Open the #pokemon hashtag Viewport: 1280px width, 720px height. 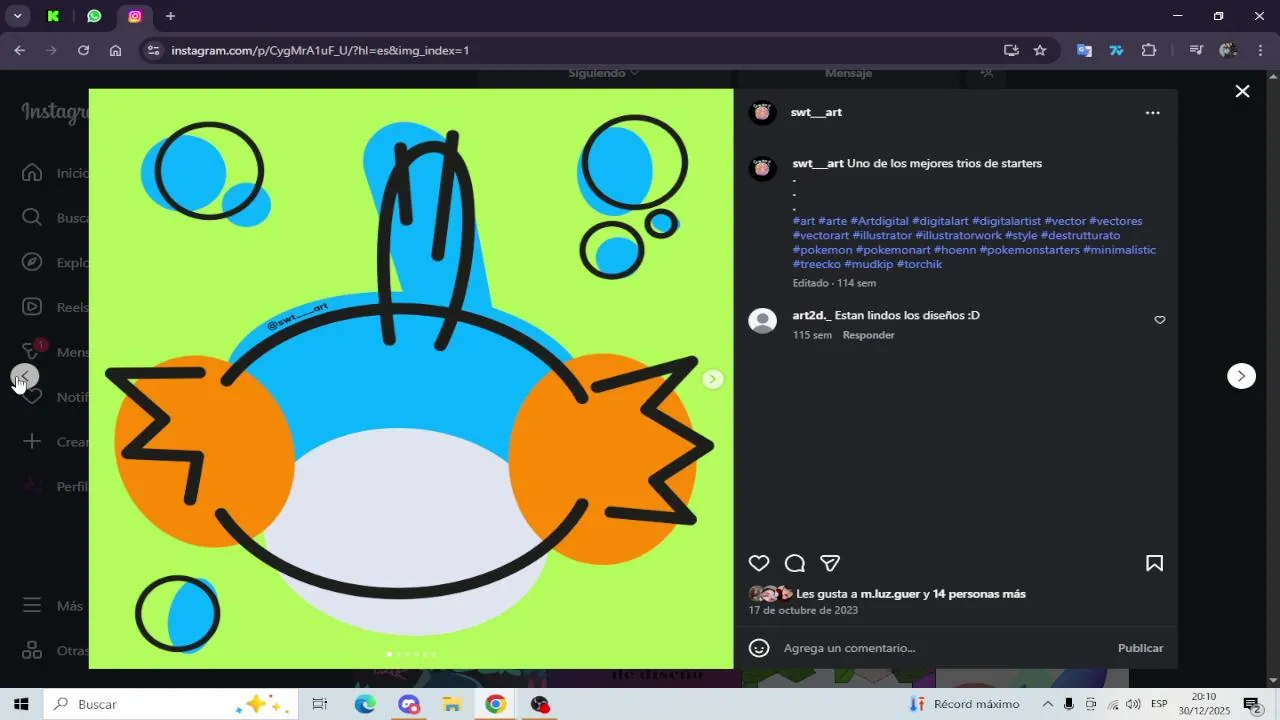coord(823,250)
